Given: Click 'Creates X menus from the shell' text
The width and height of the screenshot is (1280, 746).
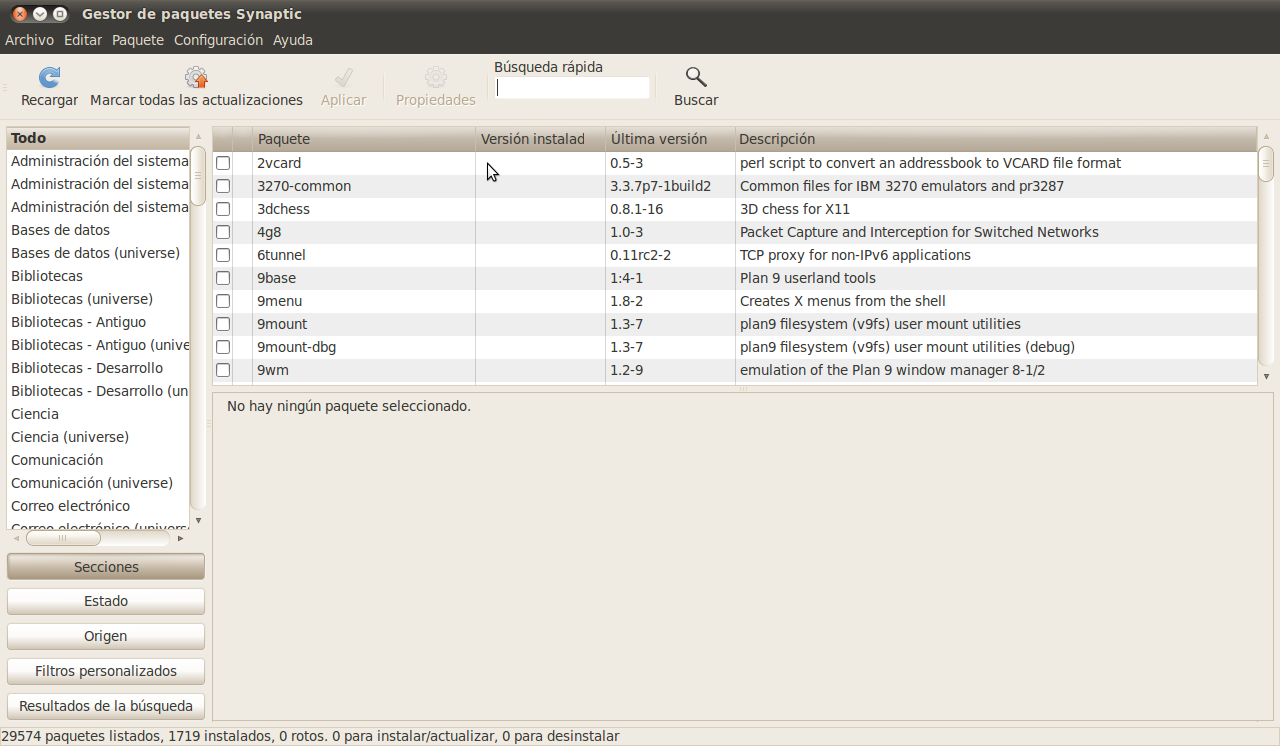Looking at the screenshot, I should pyautogui.click(x=843, y=301).
